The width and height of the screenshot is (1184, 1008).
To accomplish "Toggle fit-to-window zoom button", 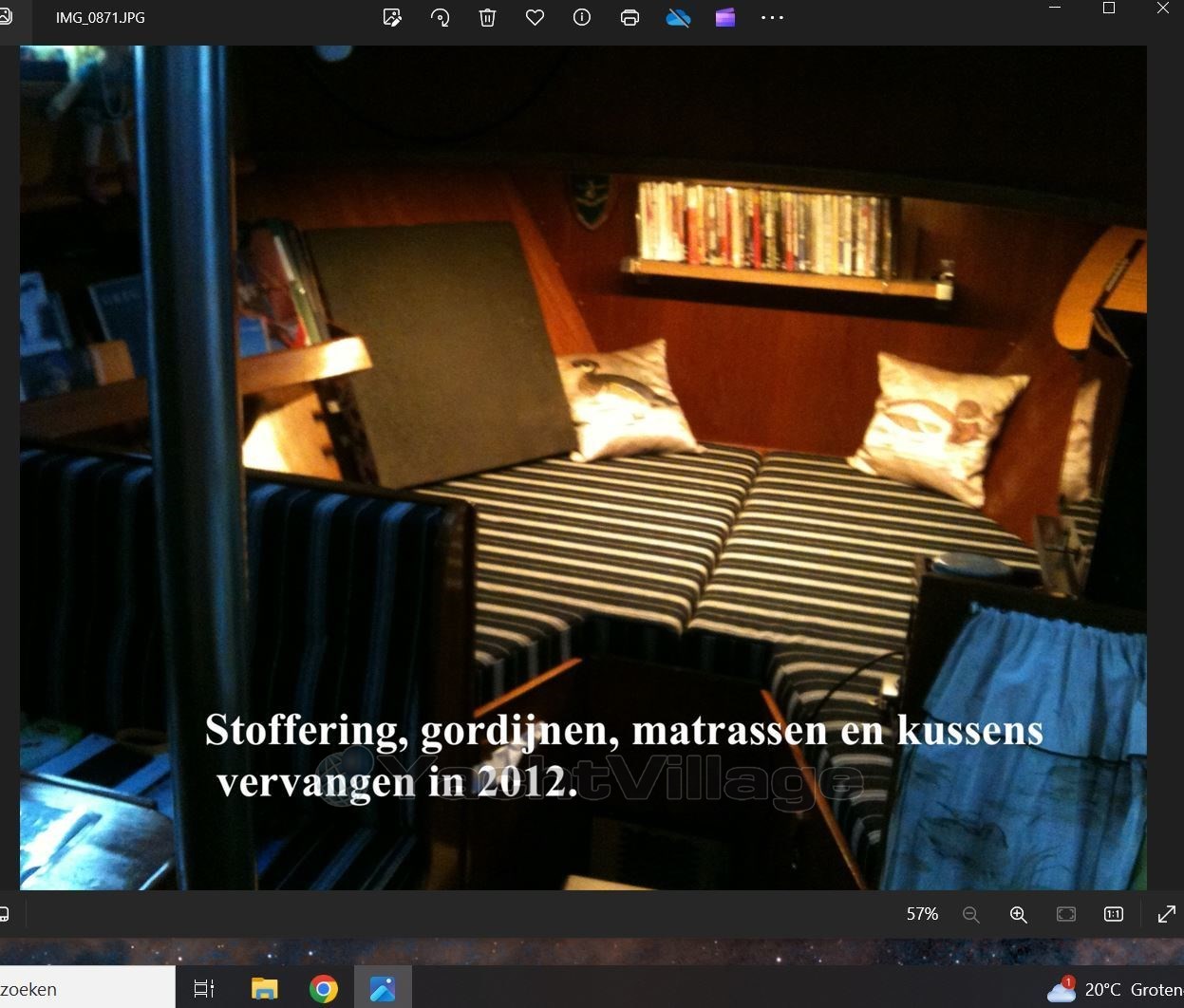I will tap(1066, 914).
